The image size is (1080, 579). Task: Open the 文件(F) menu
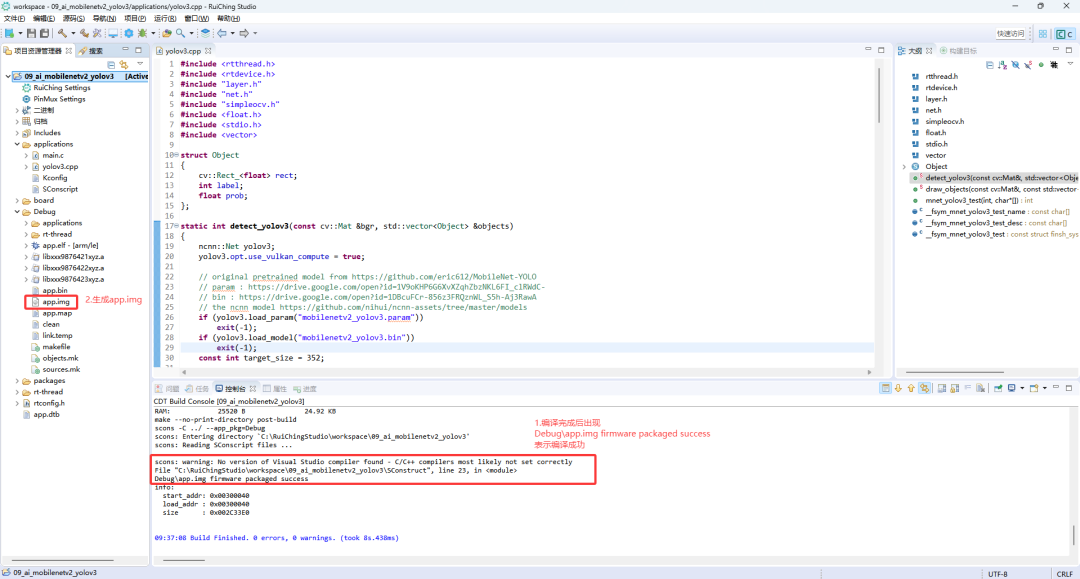click(x=14, y=19)
